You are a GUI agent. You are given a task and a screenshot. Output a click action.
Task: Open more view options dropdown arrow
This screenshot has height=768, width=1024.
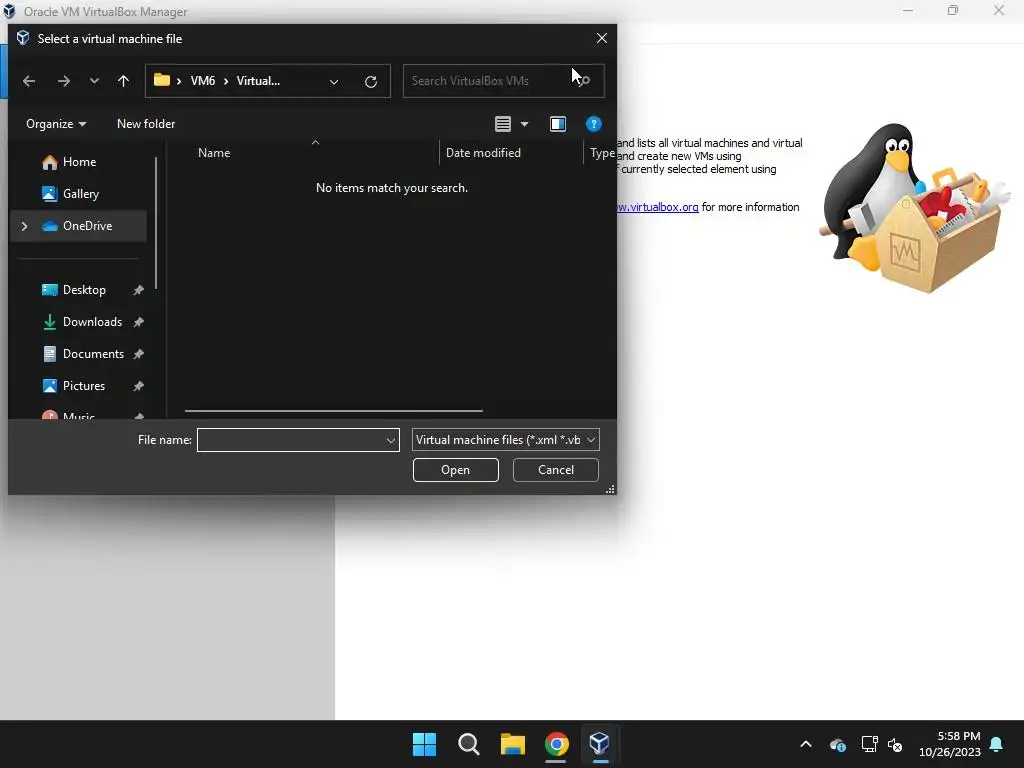[x=524, y=124]
